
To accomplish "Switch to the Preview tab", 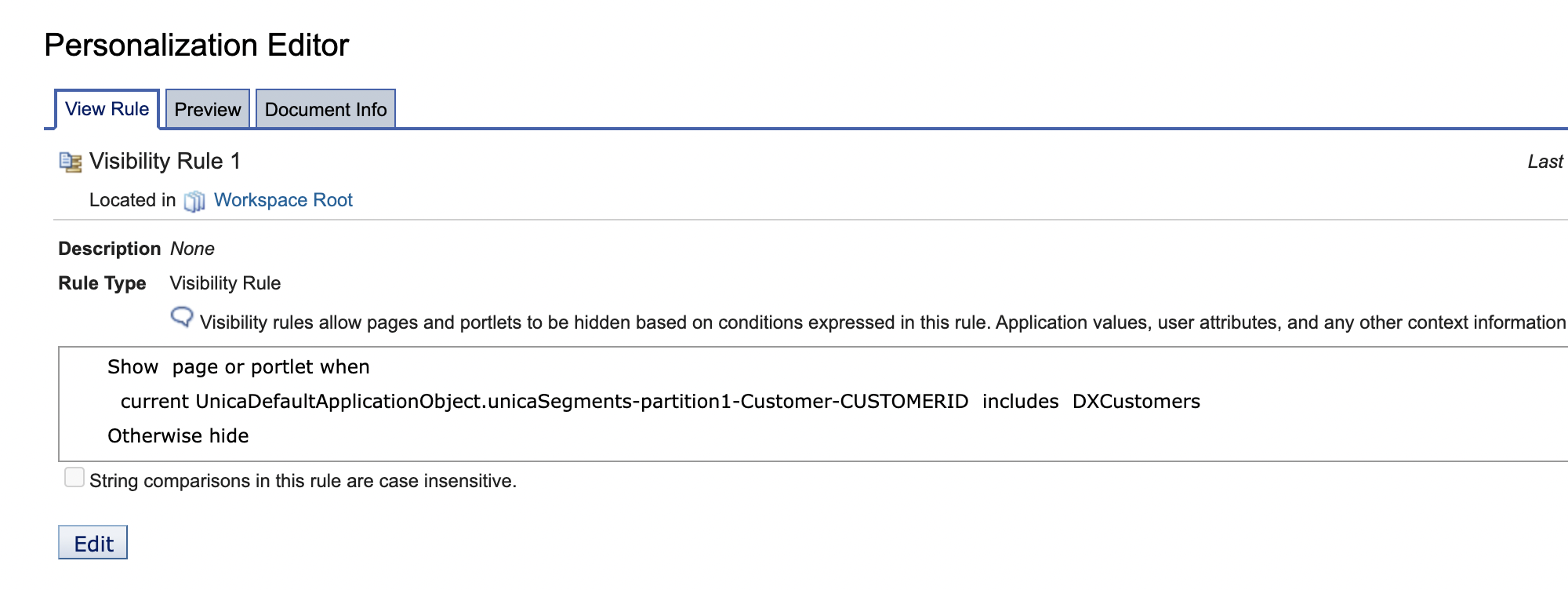I will pyautogui.click(x=207, y=109).
